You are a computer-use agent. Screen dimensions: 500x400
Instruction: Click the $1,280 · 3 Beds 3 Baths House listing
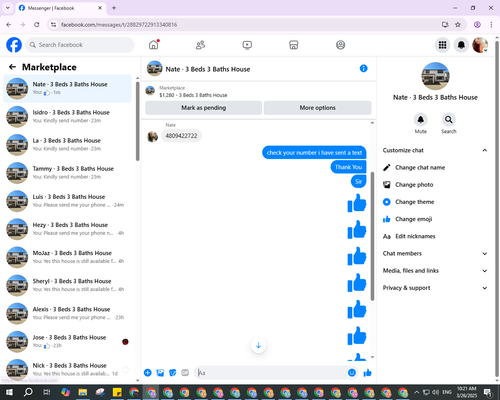click(x=193, y=95)
